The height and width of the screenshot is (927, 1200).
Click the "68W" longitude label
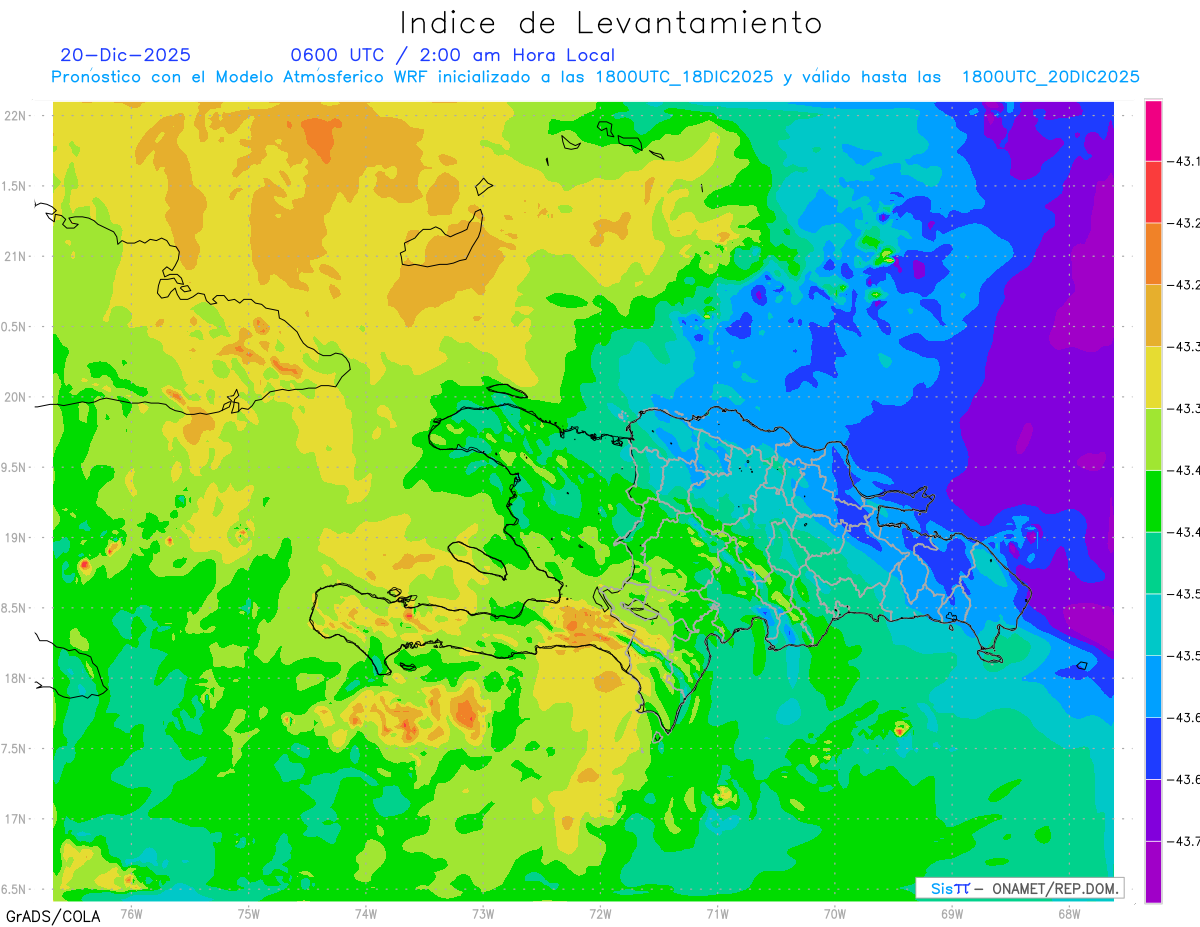(1069, 913)
